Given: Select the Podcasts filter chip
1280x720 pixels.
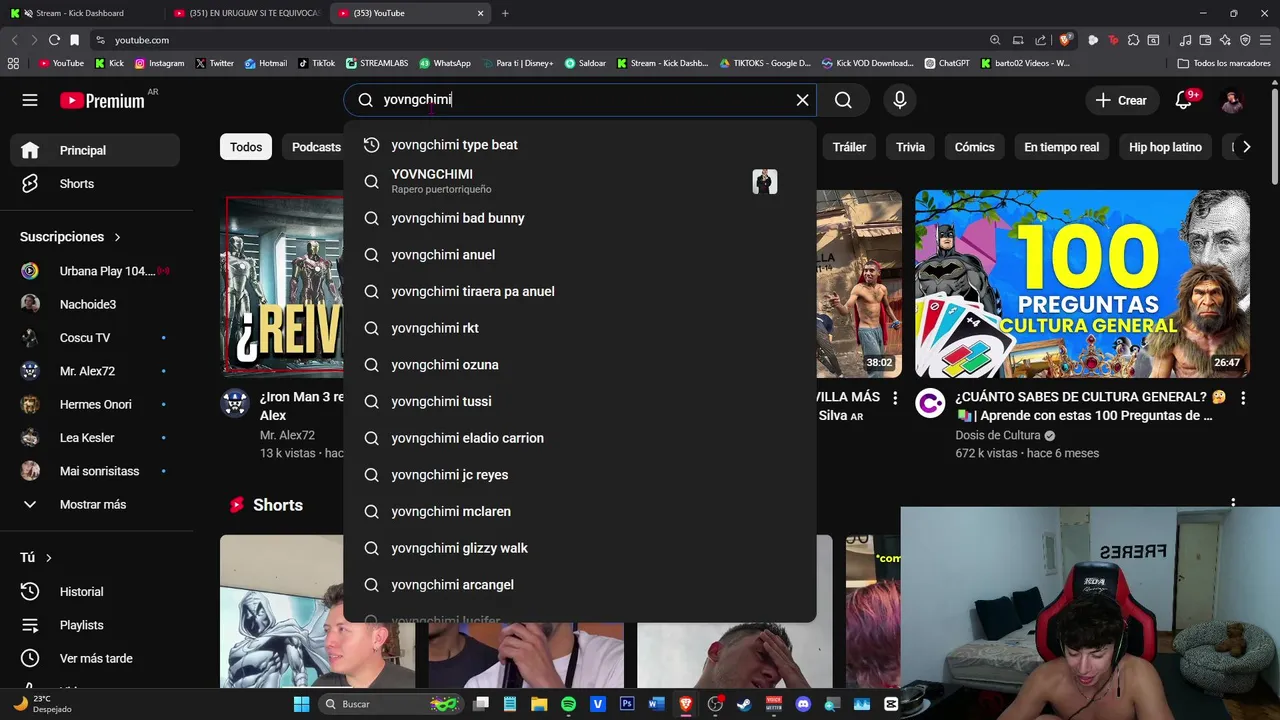Looking at the screenshot, I should click(316, 147).
